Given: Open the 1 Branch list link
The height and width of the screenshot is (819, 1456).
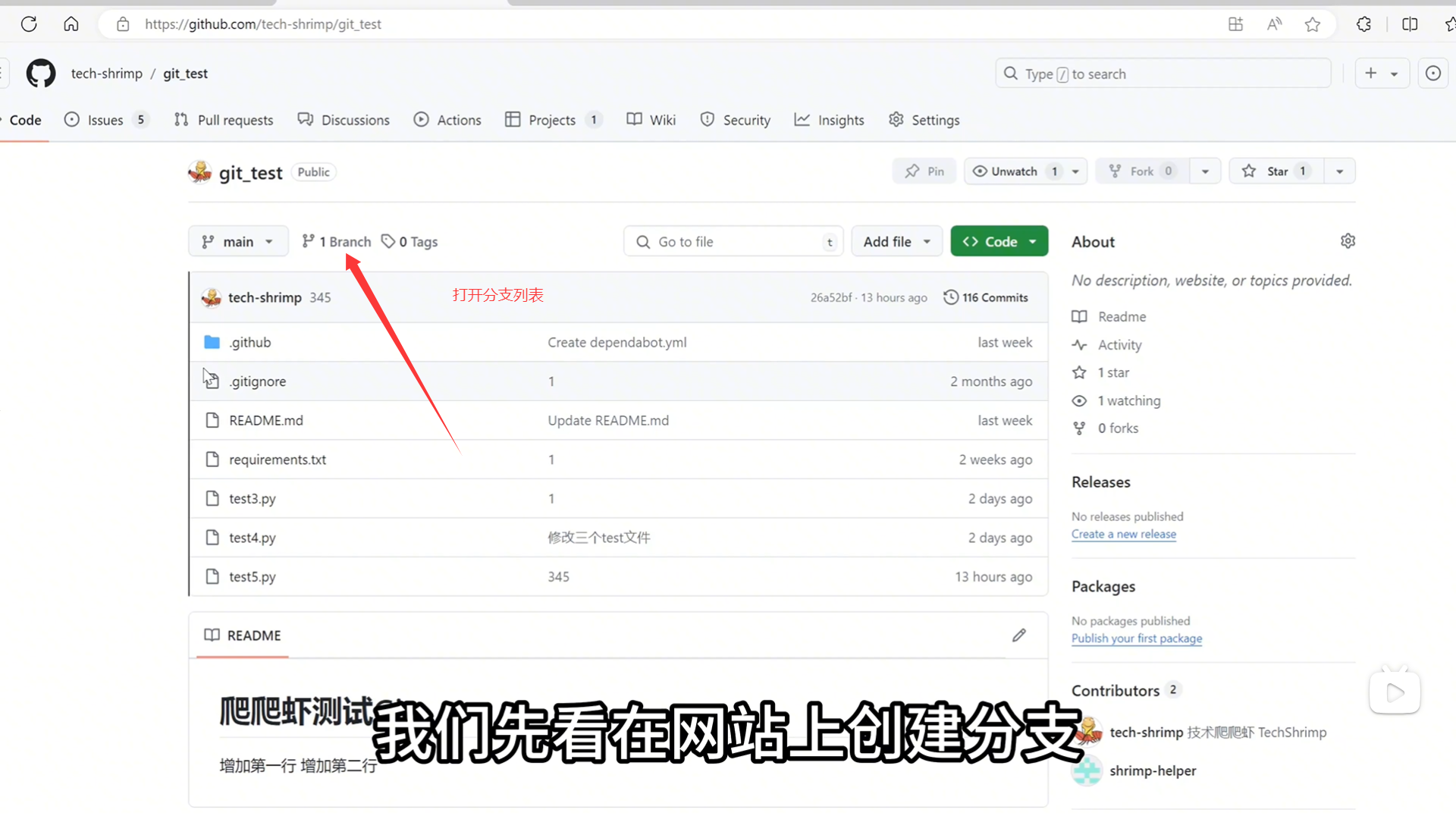Looking at the screenshot, I should pos(337,242).
